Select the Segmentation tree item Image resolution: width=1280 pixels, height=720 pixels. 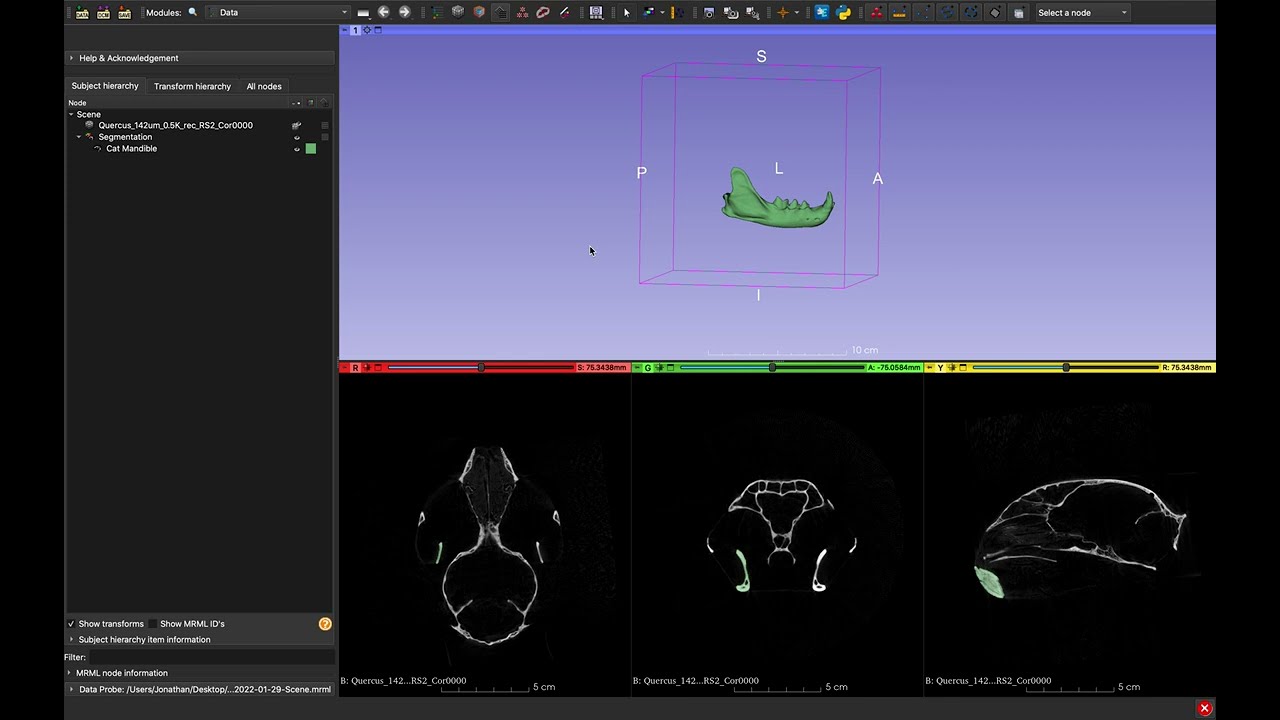point(125,137)
